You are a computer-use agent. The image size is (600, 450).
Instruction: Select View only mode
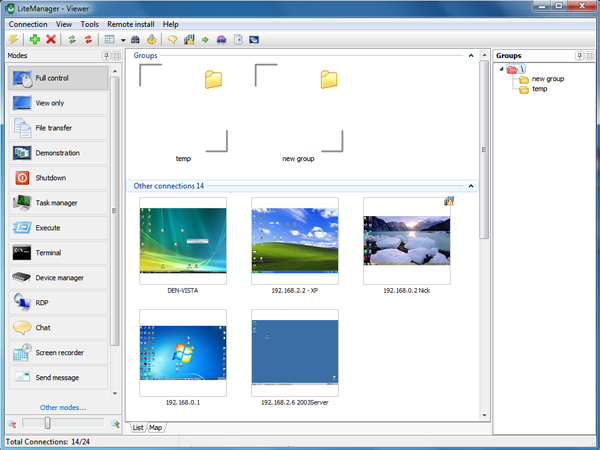(59, 103)
